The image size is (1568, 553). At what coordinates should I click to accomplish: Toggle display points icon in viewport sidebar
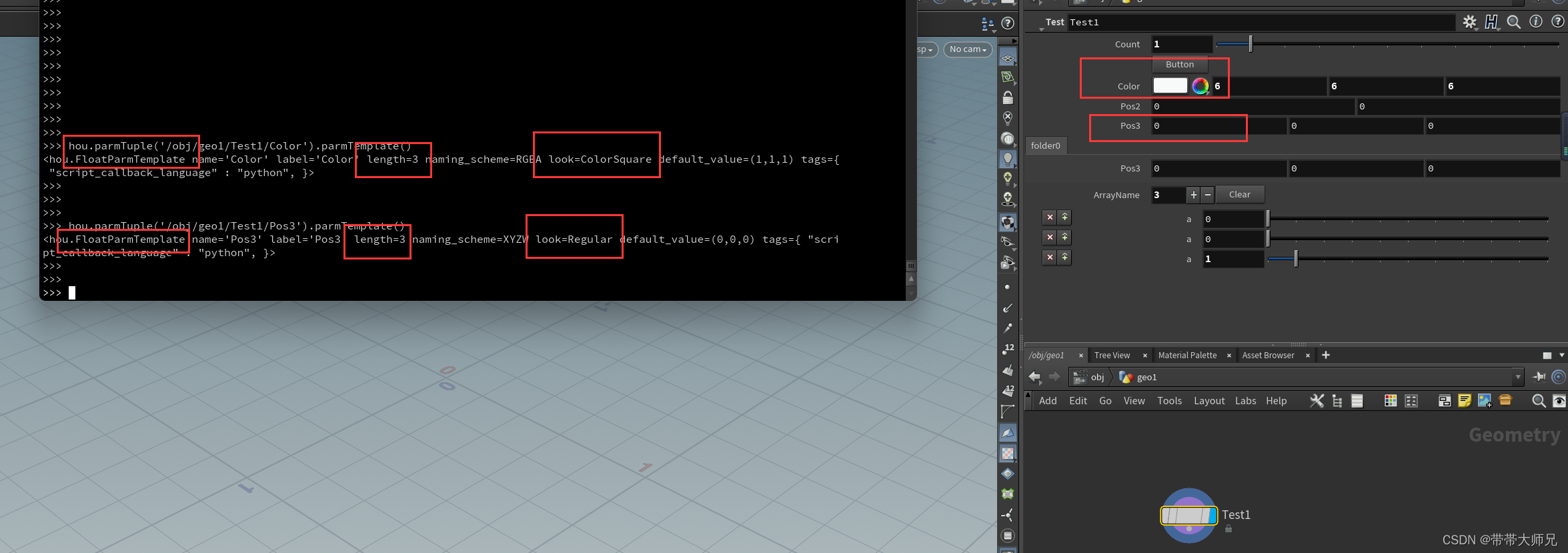pyautogui.click(x=1007, y=287)
